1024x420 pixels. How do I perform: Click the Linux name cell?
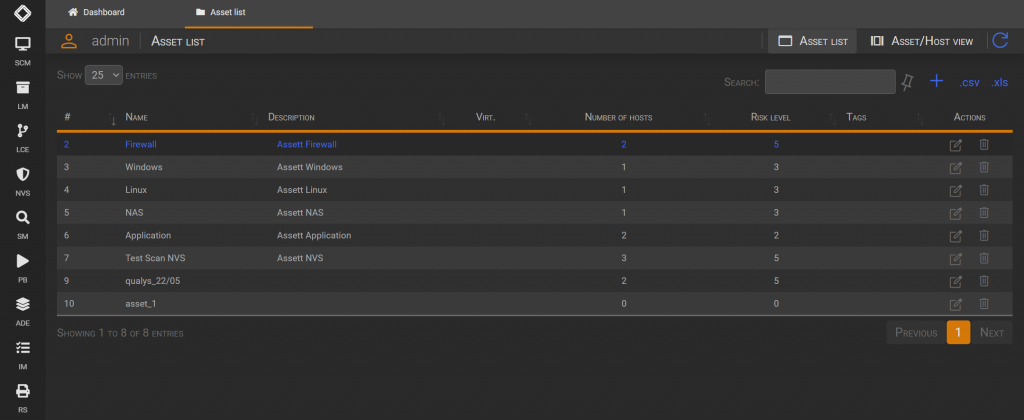(x=136, y=190)
